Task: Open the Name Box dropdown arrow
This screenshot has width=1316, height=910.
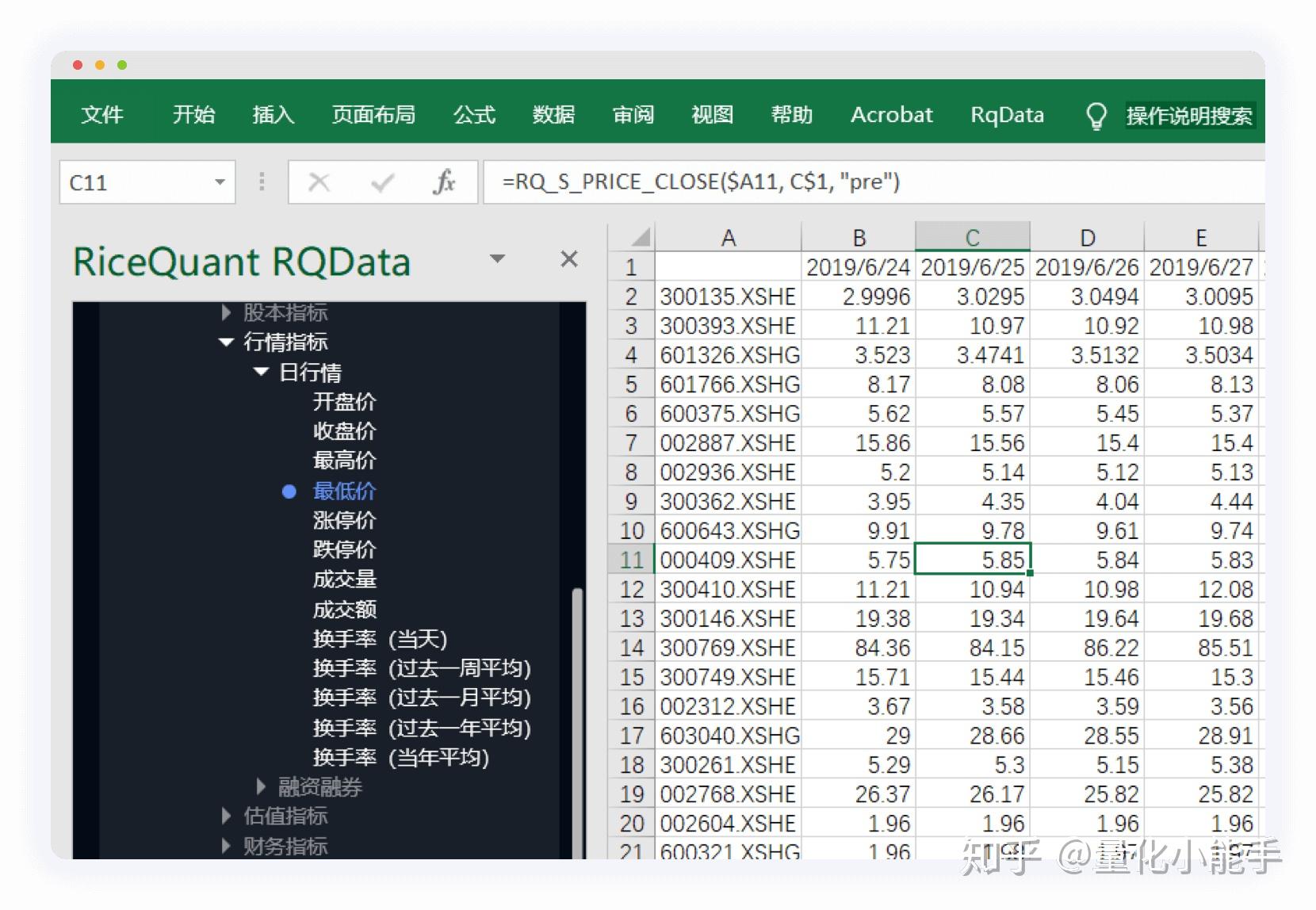Action: pyautogui.click(x=220, y=182)
